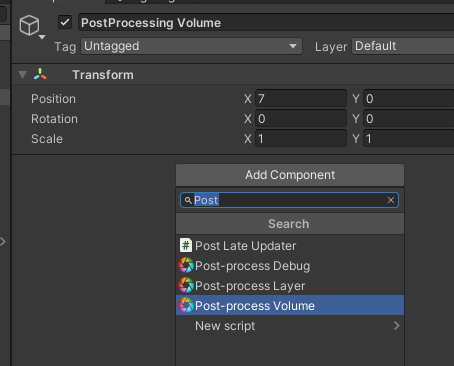
Task: Open the icon picker arrow beside cube
Action: click(x=42, y=37)
